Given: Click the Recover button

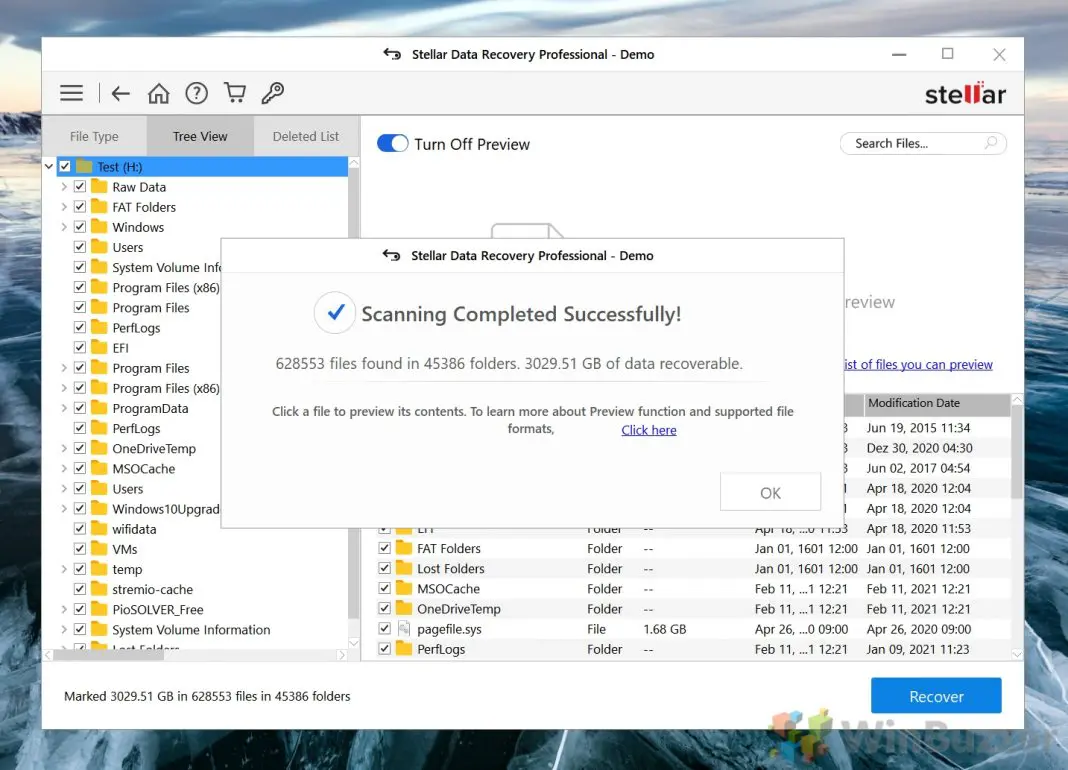Looking at the screenshot, I should pyautogui.click(x=936, y=696).
